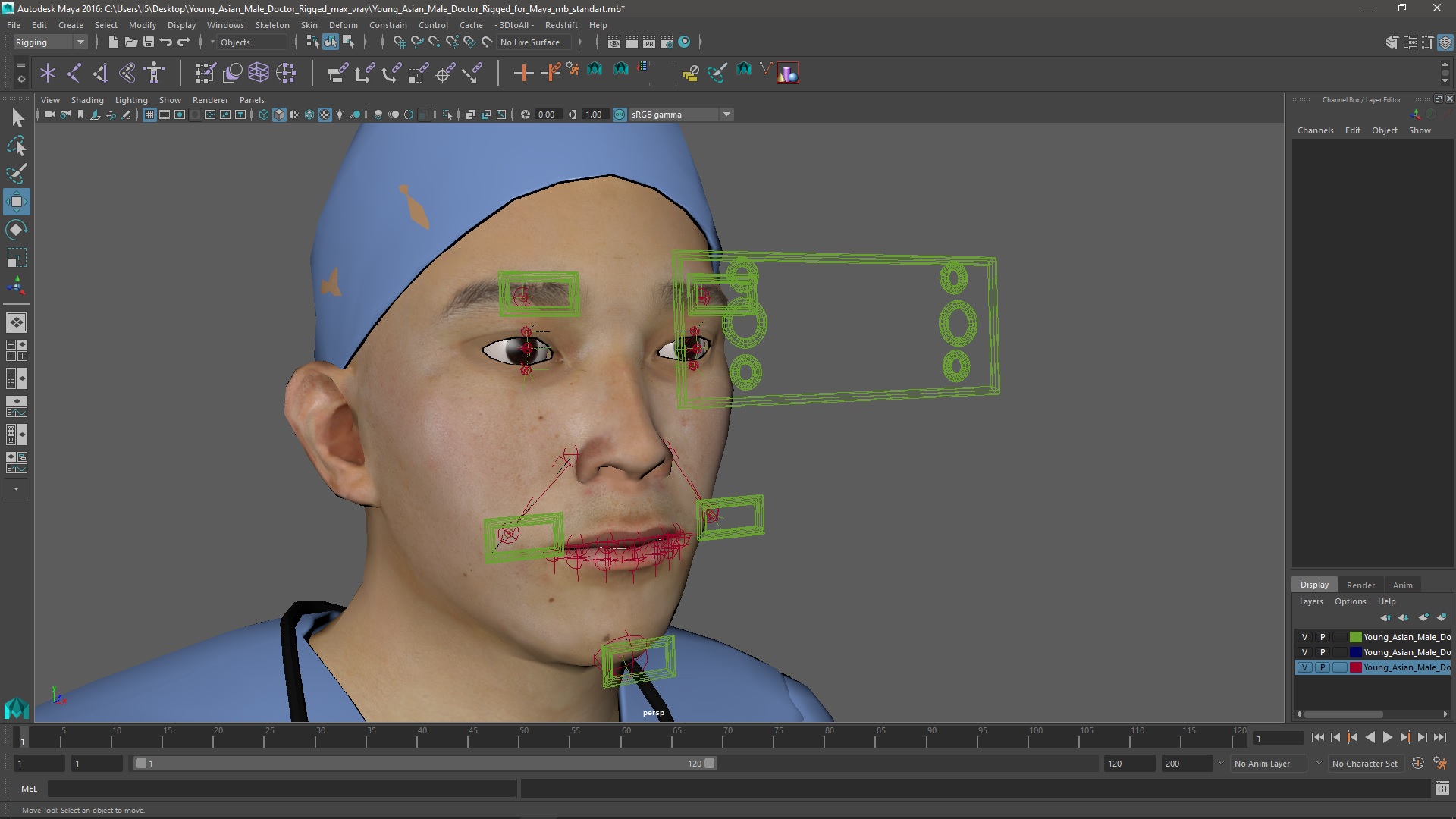Image resolution: width=1456 pixels, height=819 pixels.
Task: Activate the Move tool
Action: pos(17,202)
